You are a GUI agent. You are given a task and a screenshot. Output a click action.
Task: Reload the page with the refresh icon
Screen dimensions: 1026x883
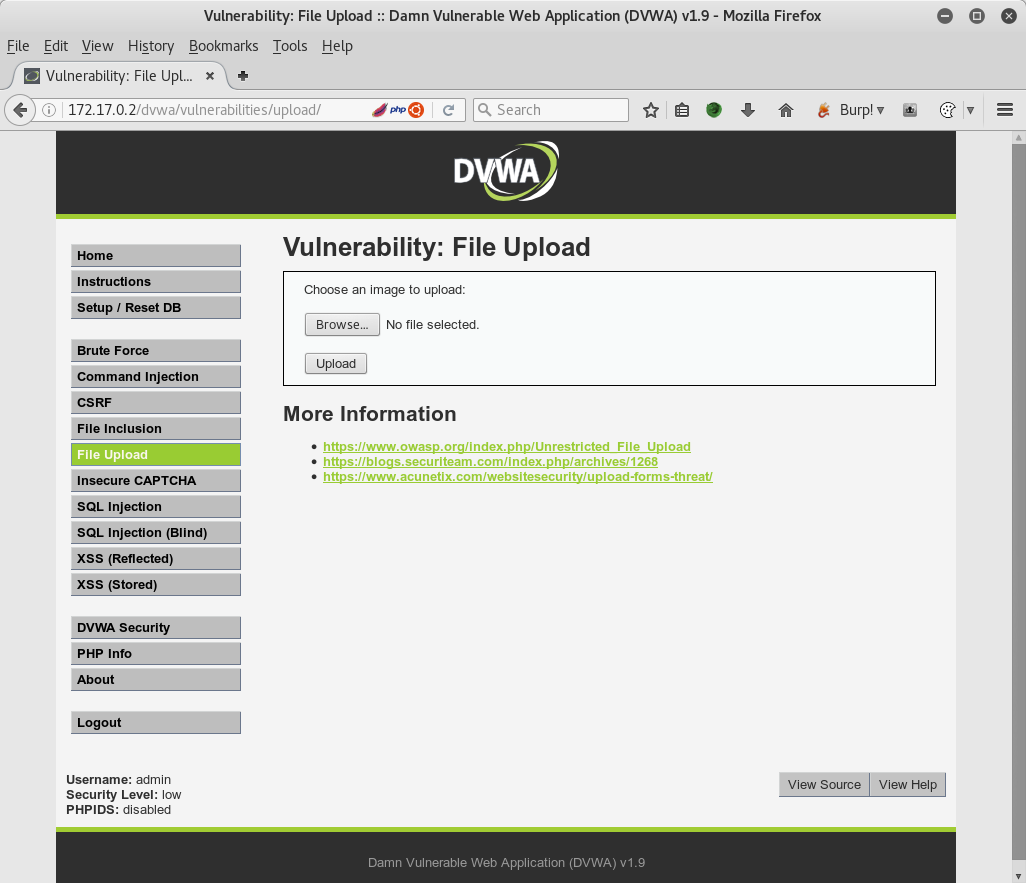(x=448, y=110)
